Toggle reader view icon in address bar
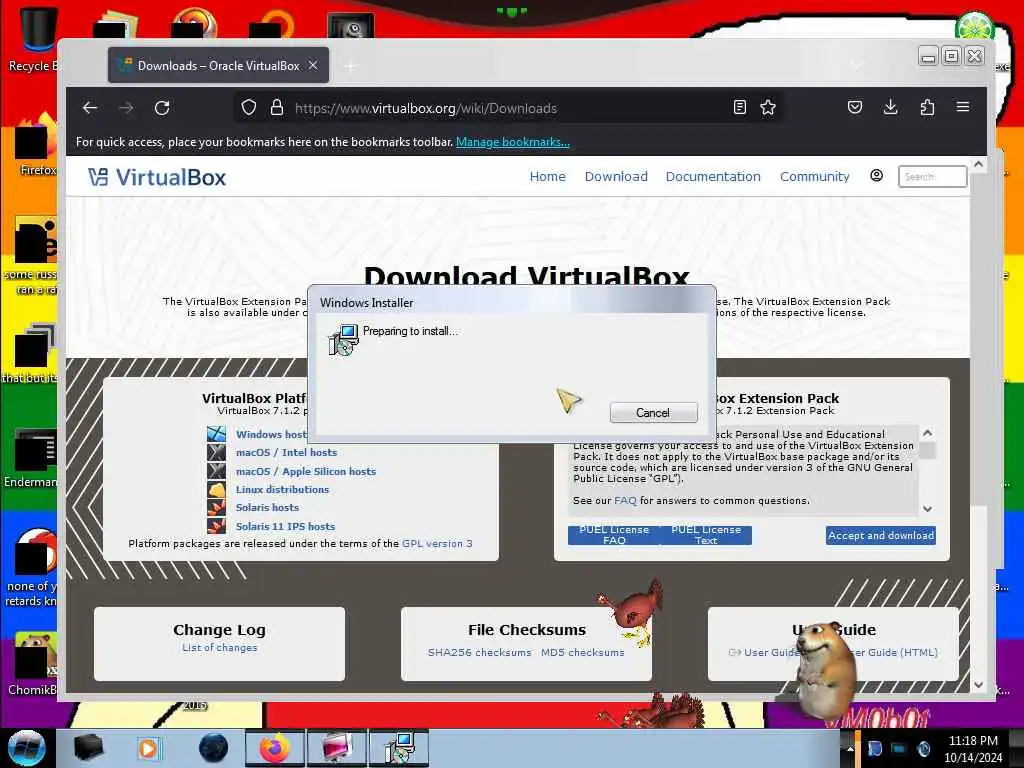Screen dimensions: 1024x768 point(739,108)
